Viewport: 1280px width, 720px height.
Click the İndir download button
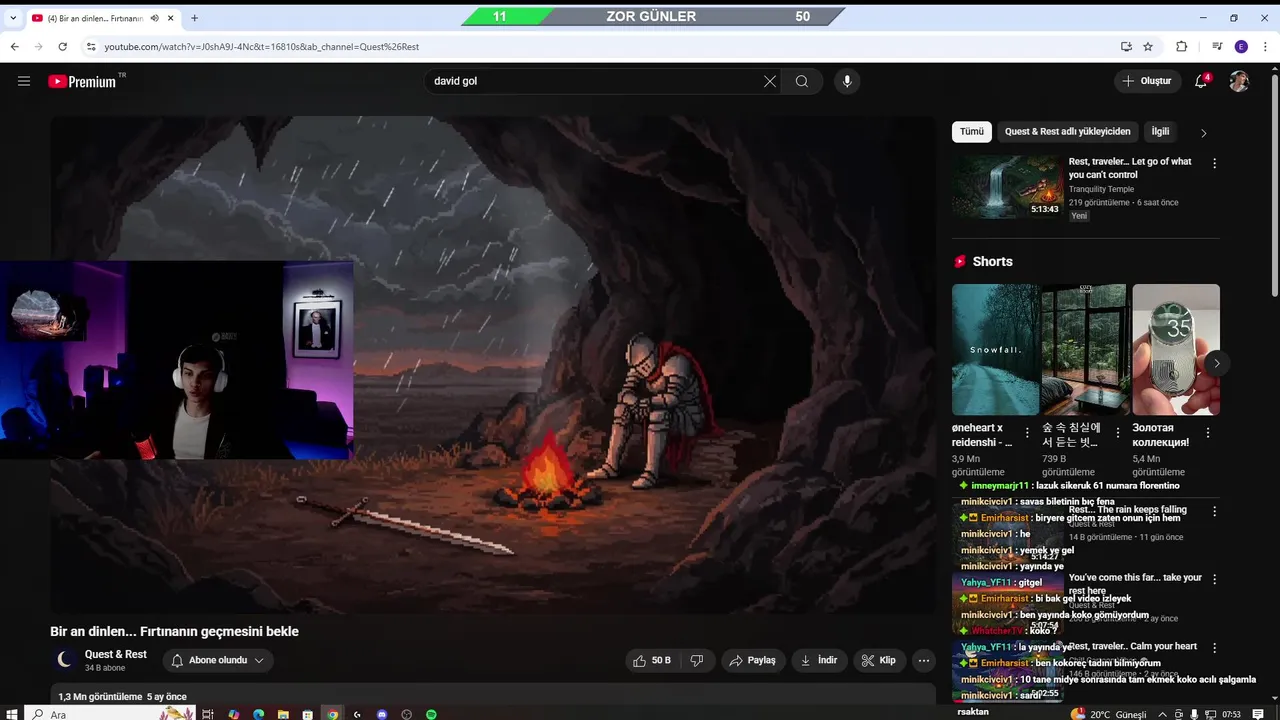[819, 660]
